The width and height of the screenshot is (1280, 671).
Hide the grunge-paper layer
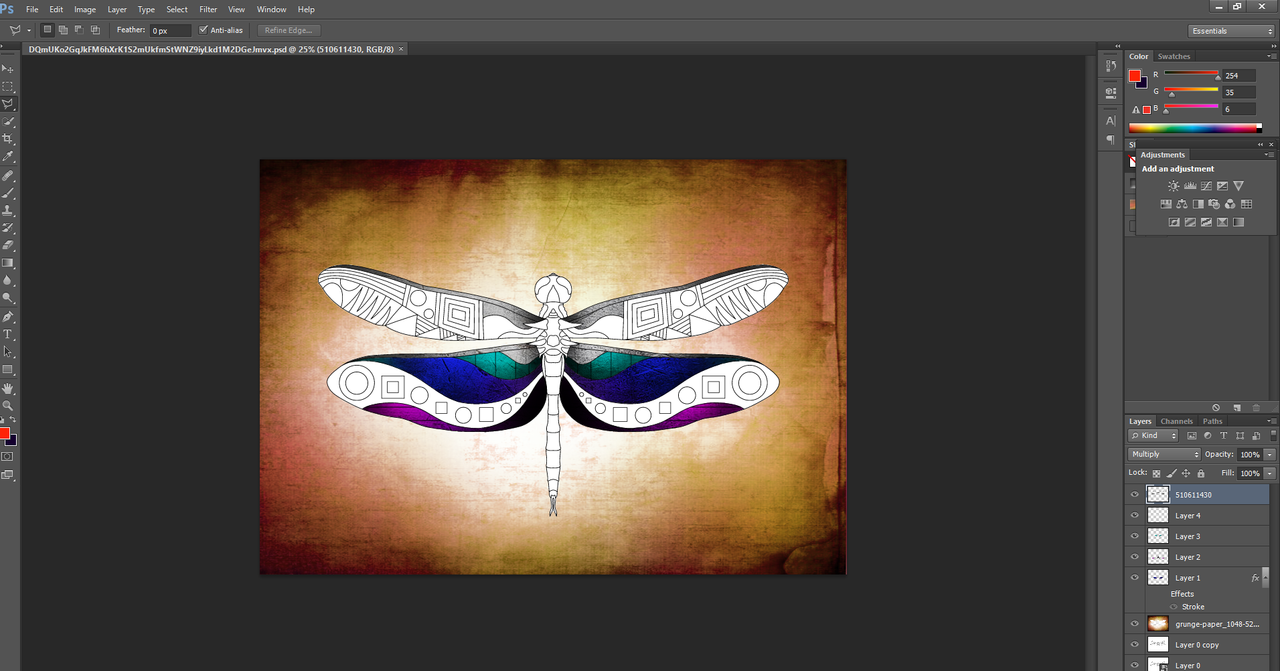coord(1134,623)
